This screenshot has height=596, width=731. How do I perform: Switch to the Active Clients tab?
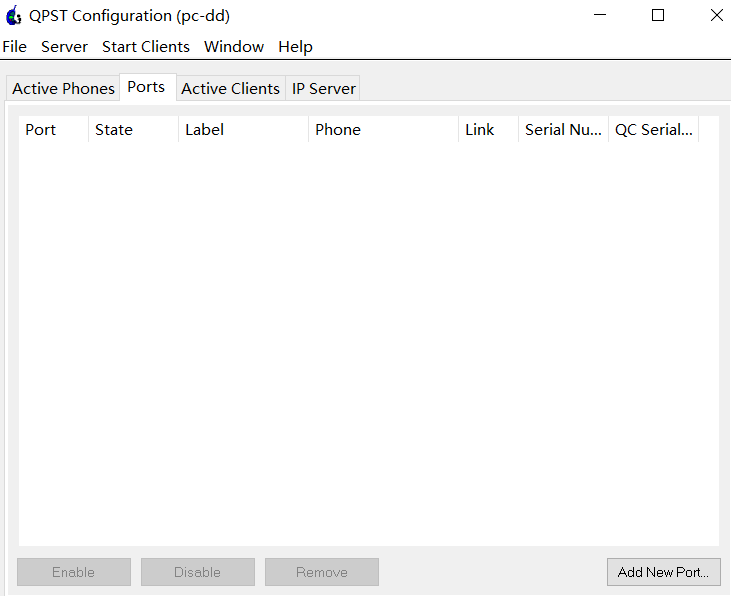pos(230,88)
